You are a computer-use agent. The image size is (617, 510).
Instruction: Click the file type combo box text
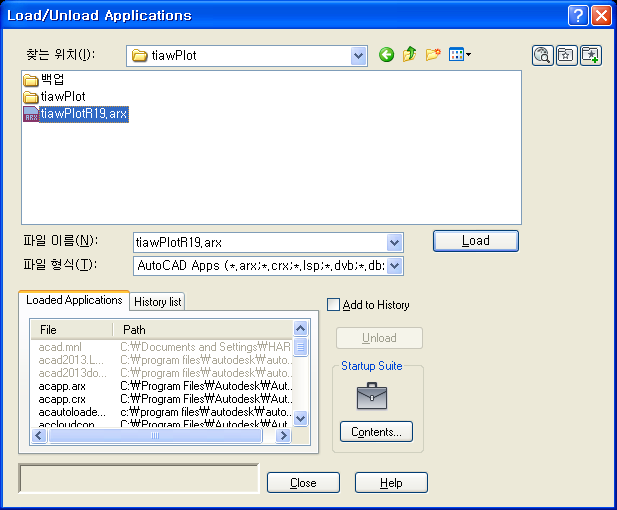[x=260, y=266]
